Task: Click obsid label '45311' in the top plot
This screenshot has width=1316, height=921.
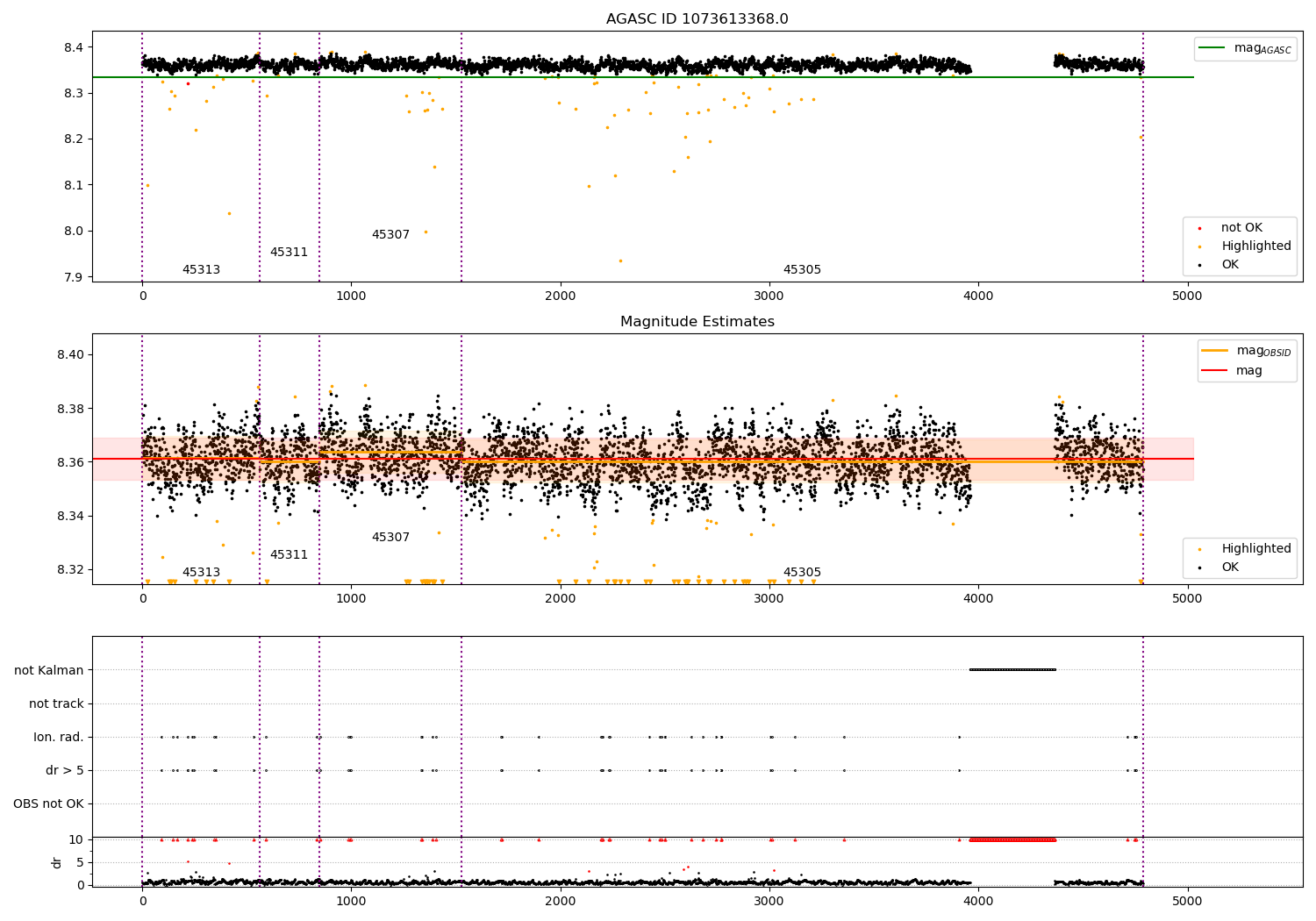Action: tap(289, 253)
